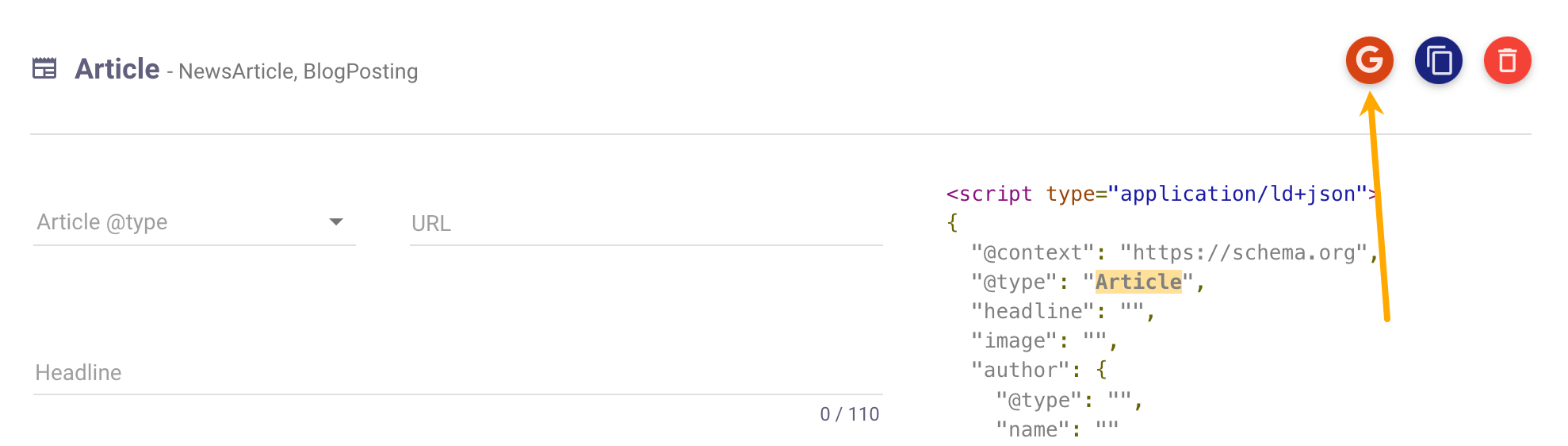Click the opening curly brace under the script tag

952,224
